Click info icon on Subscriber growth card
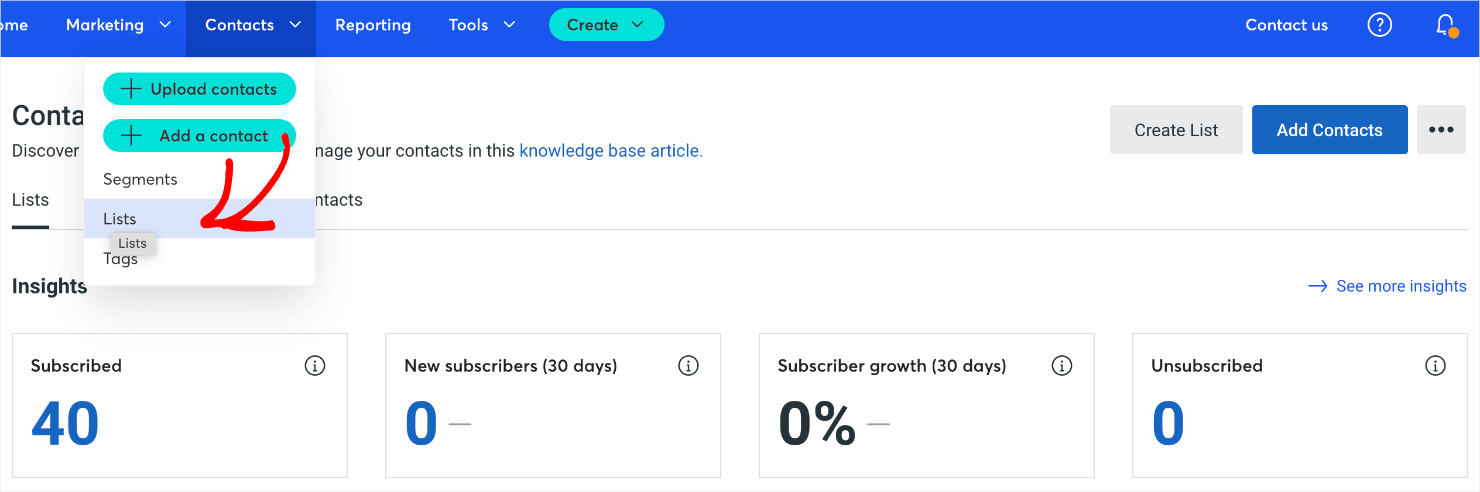This screenshot has height=492, width=1480. (x=1062, y=366)
